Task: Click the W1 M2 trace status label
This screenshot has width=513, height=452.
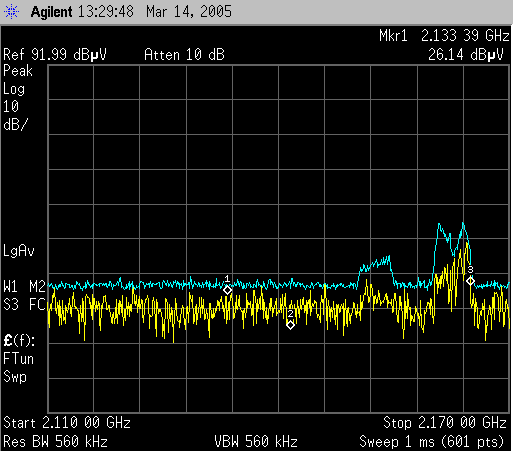Action: pyautogui.click(x=24, y=286)
